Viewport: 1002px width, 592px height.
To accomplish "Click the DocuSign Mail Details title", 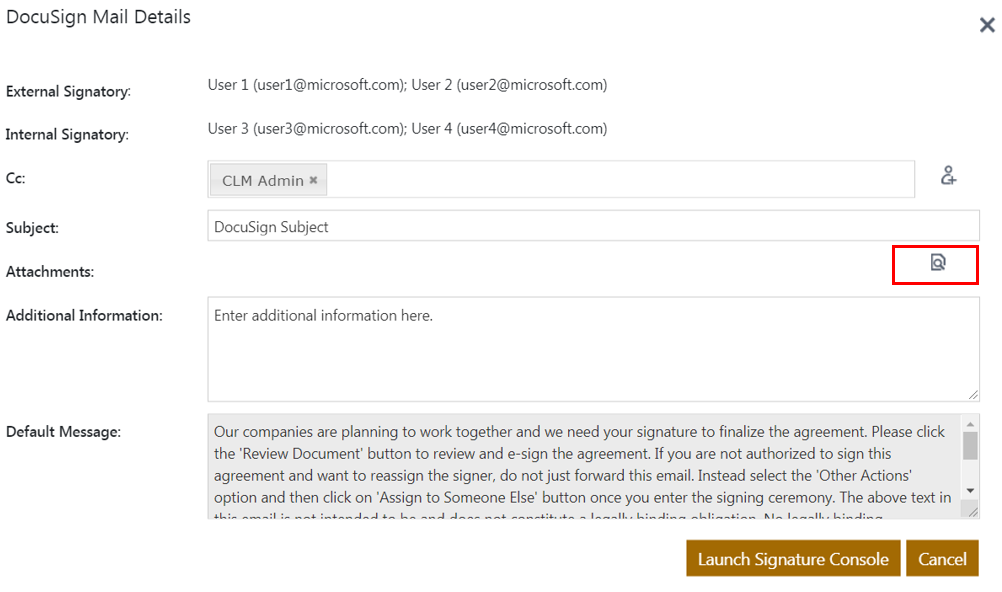I will (x=98, y=17).
